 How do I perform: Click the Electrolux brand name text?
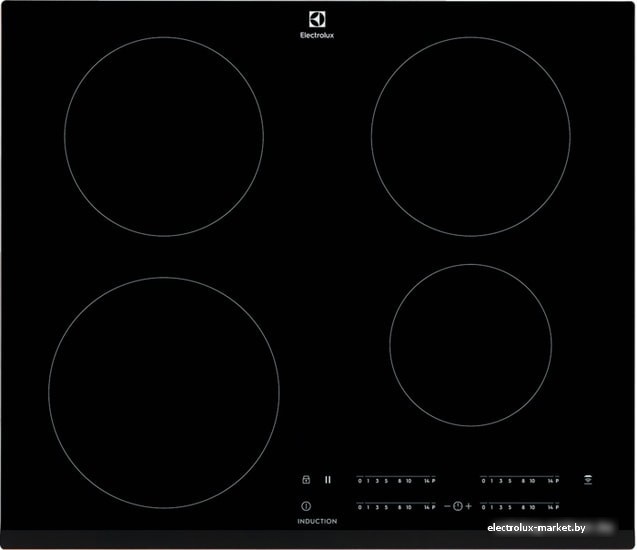317,35
